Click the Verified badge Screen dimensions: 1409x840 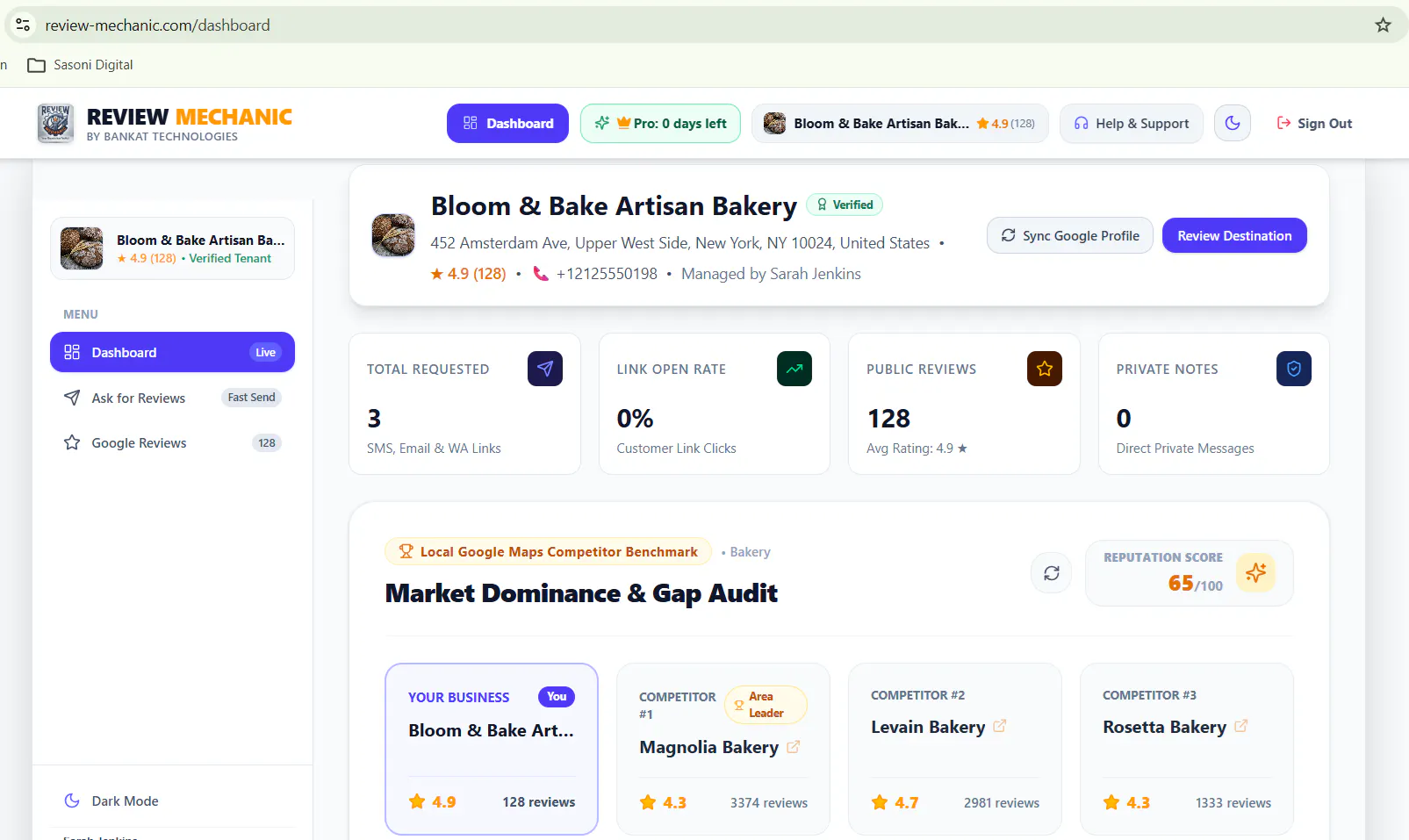point(845,205)
